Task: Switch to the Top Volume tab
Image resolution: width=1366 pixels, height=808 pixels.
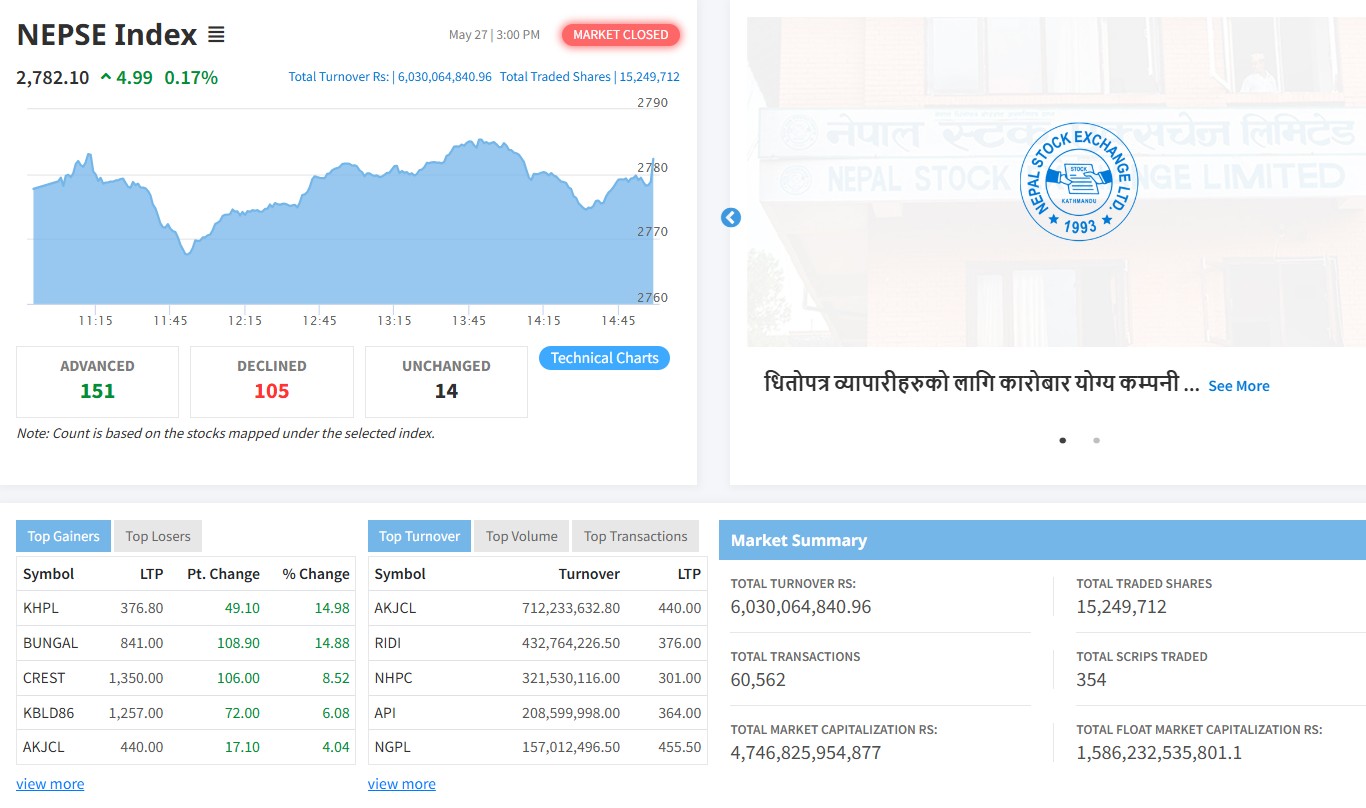Action: coord(522,536)
